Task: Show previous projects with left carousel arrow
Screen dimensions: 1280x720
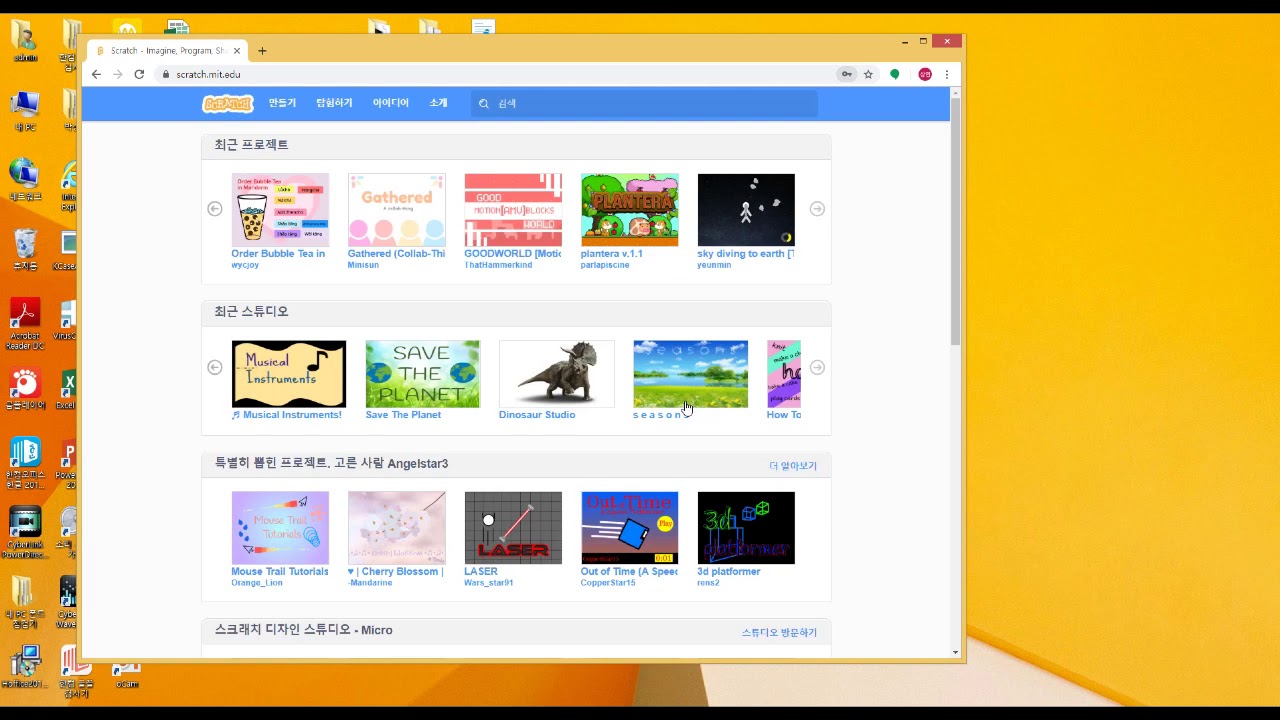Action: coord(214,209)
